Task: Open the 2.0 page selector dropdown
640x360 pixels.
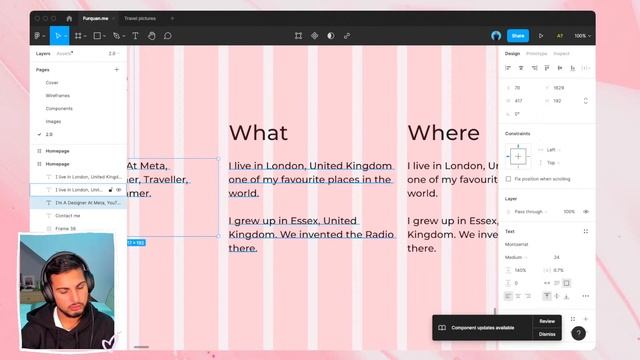Action: click(114, 53)
